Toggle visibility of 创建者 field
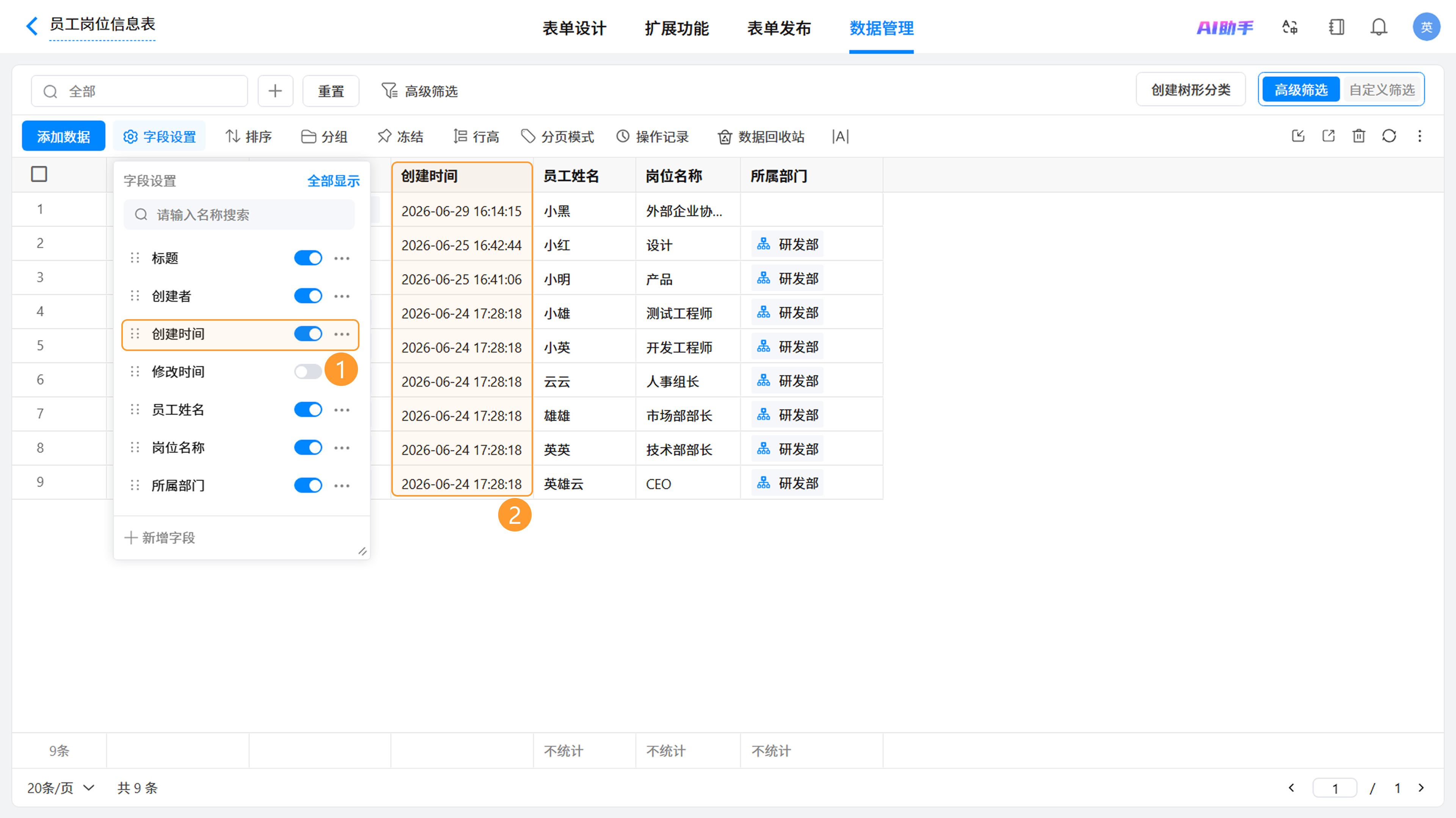The image size is (1456, 818). [x=308, y=296]
